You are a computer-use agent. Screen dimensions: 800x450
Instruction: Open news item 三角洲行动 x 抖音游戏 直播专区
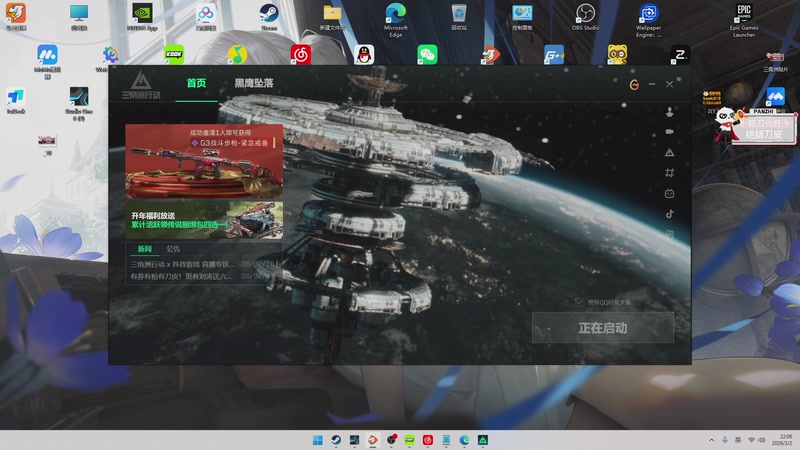(x=182, y=264)
